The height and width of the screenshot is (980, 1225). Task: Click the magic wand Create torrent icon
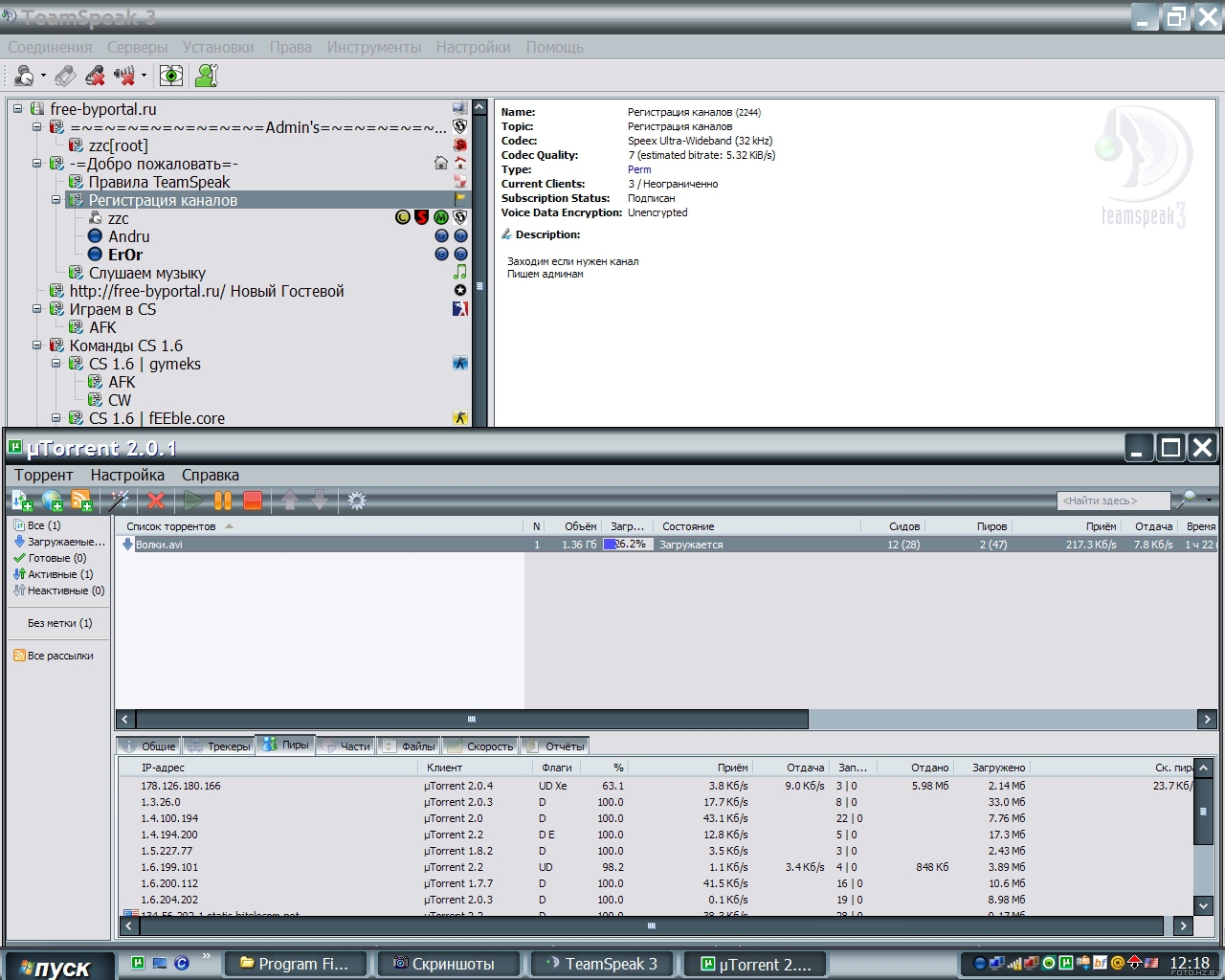coord(119,500)
